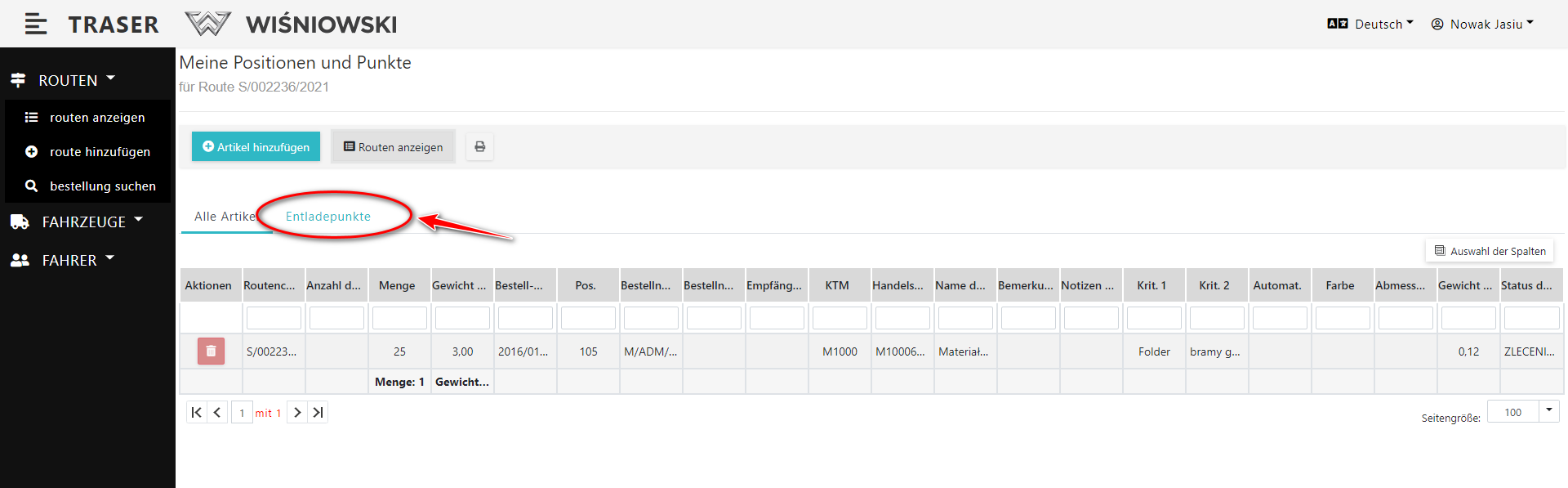Click the Routen anzeigen button
The height and width of the screenshot is (488, 1568).
[x=393, y=147]
